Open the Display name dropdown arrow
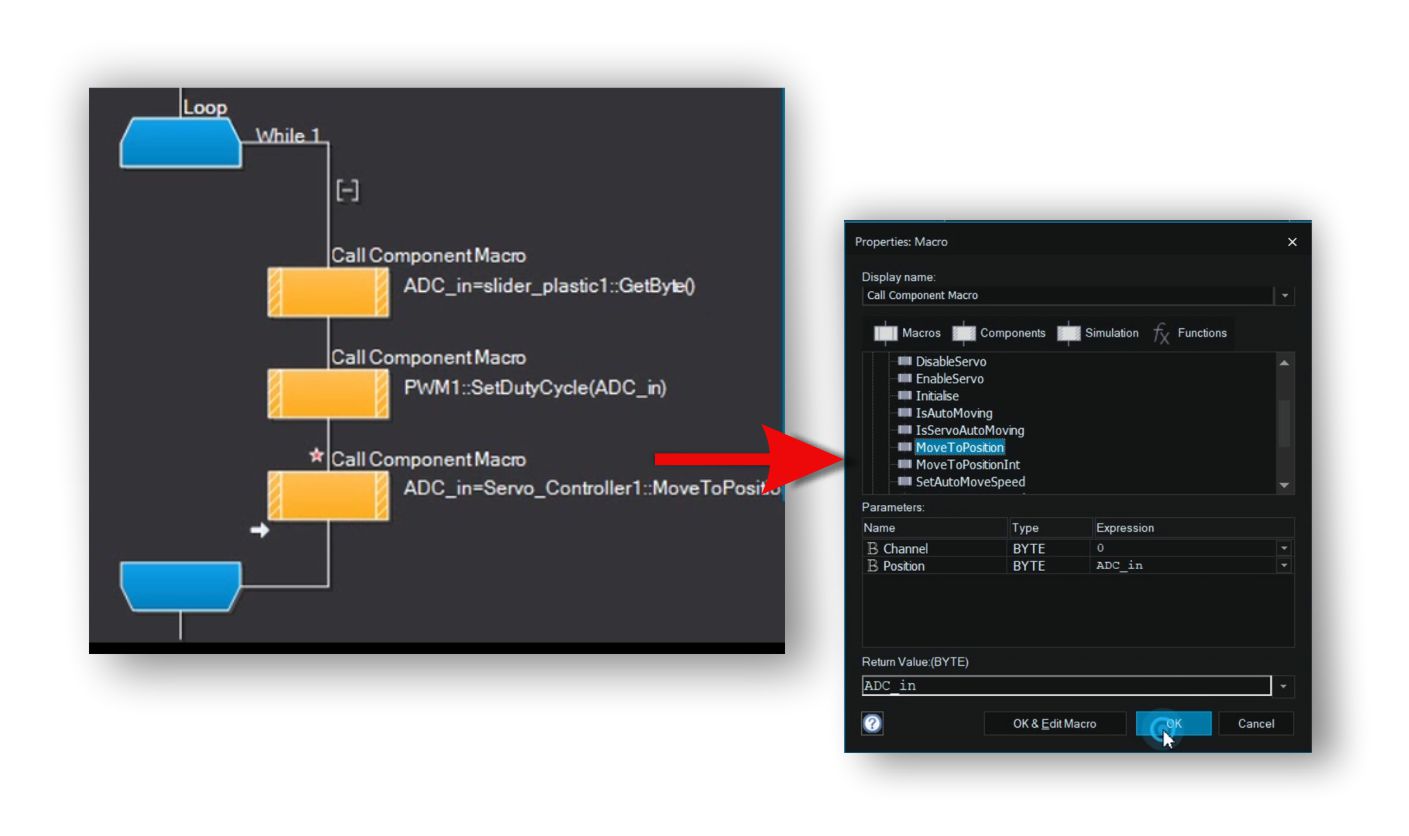The image size is (1409, 836). (x=1285, y=296)
